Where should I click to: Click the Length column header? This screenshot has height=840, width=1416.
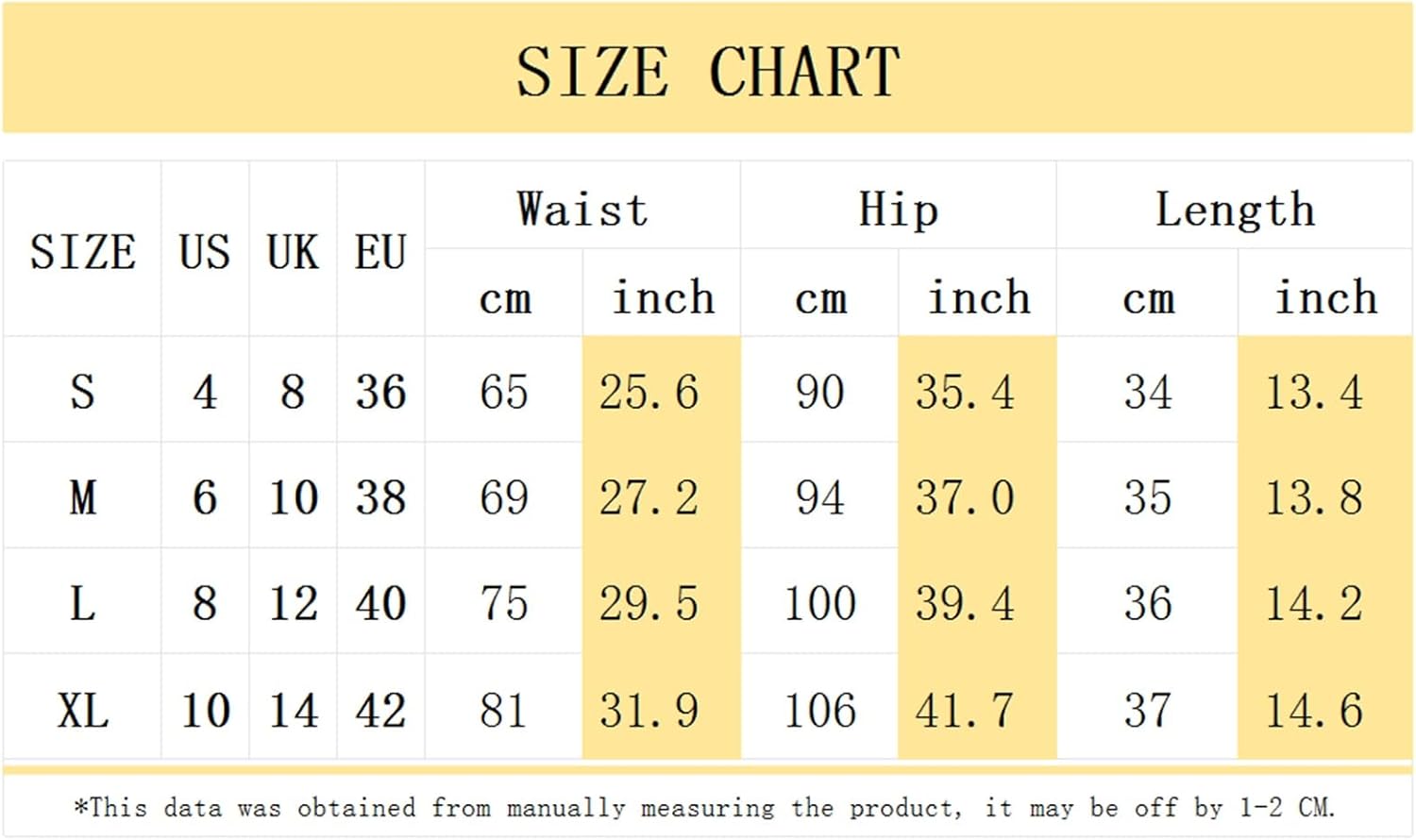[x=1235, y=210]
